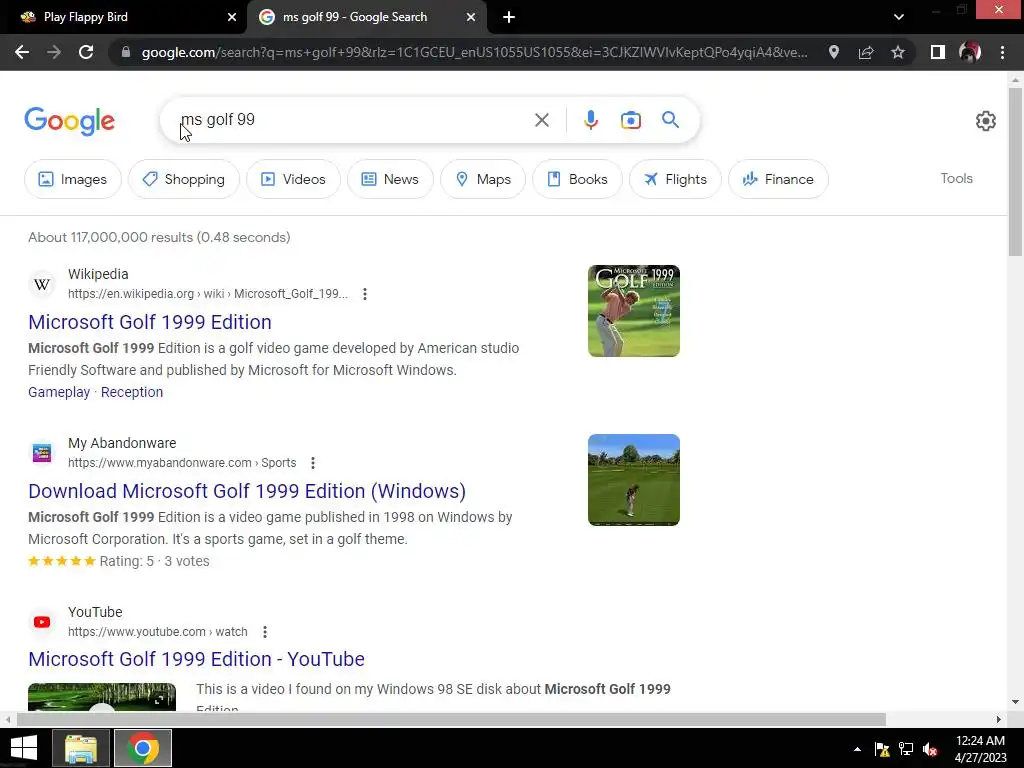Click the Wikipedia site favicon
This screenshot has height=768, width=1024.
42,284
